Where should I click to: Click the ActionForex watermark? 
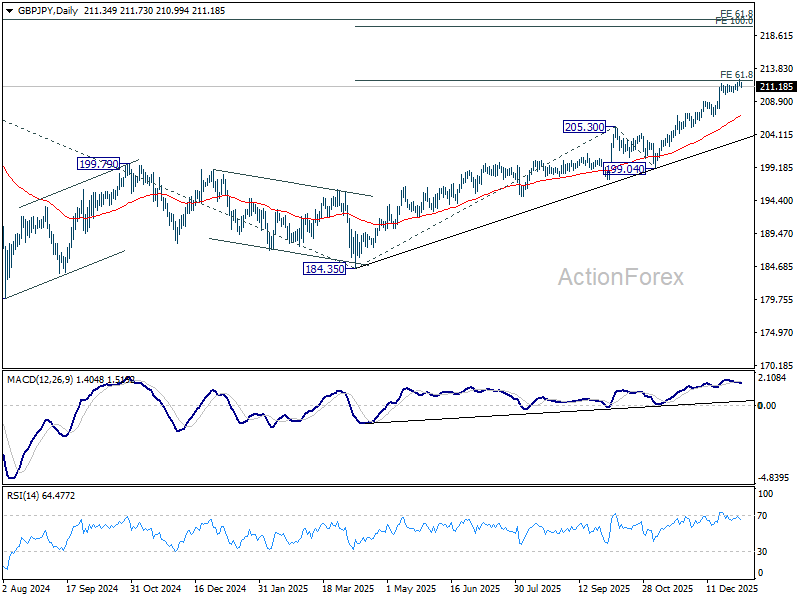(x=620, y=277)
